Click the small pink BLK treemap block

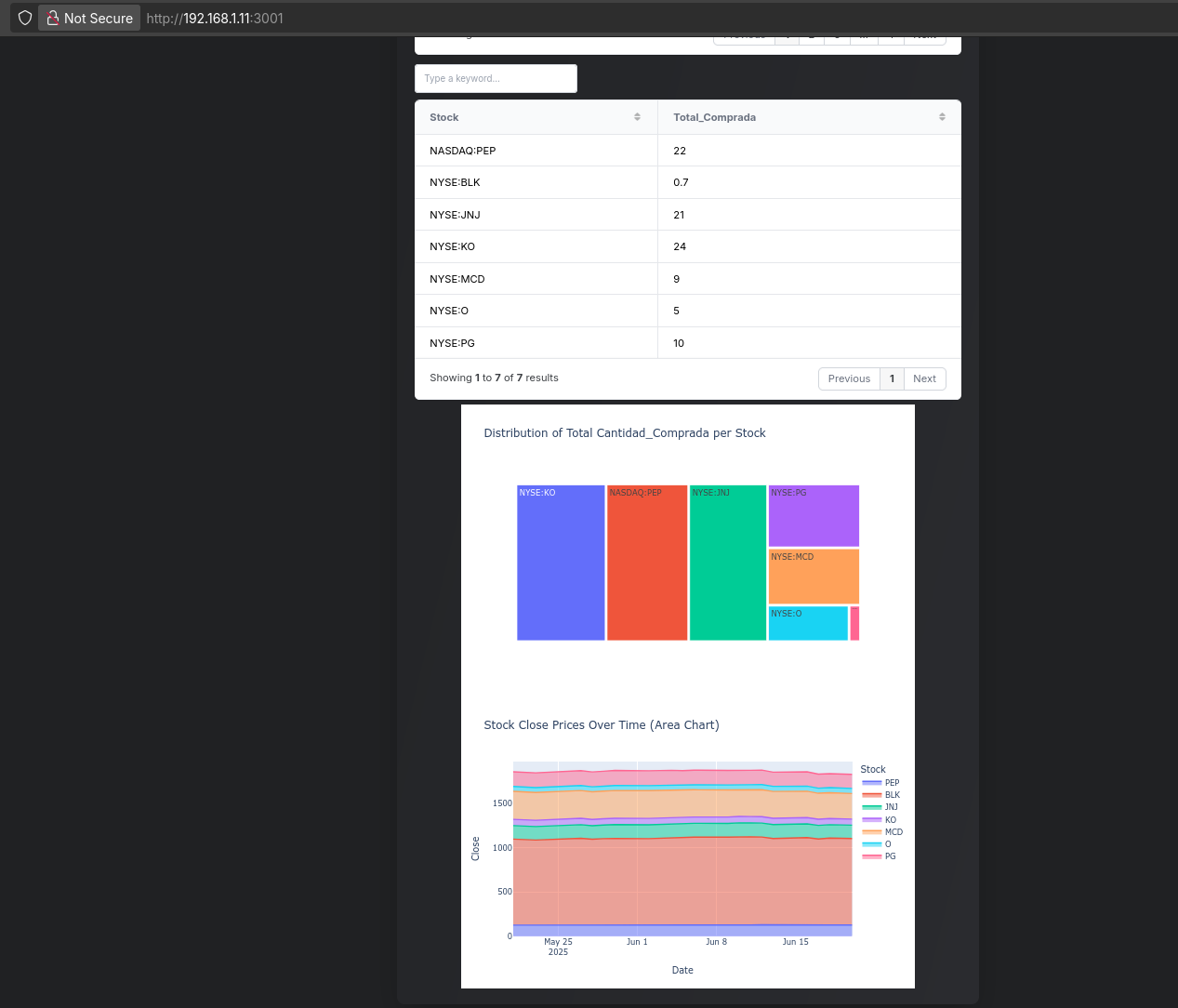[854, 623]
